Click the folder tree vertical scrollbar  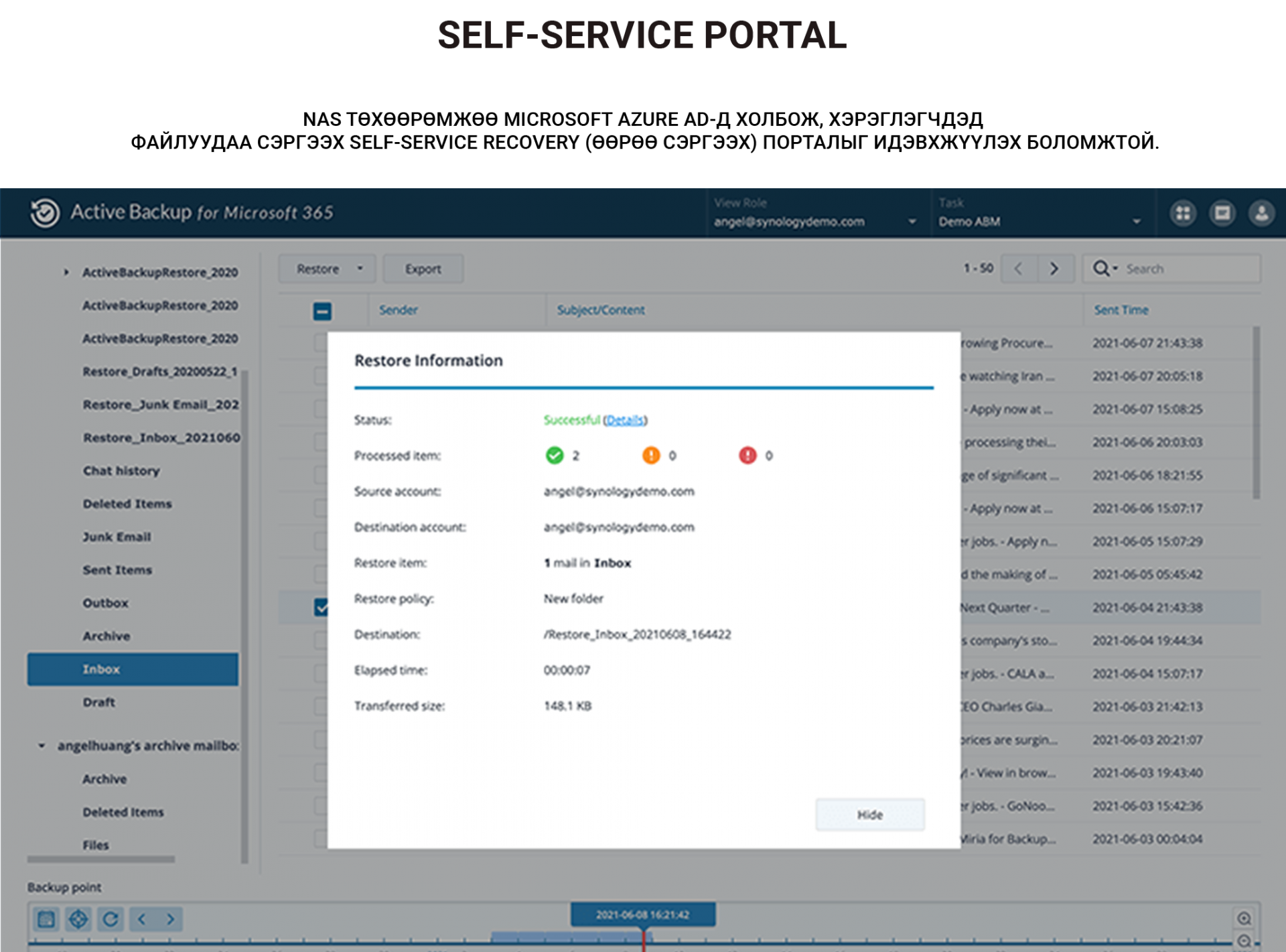tap(244, 616)
